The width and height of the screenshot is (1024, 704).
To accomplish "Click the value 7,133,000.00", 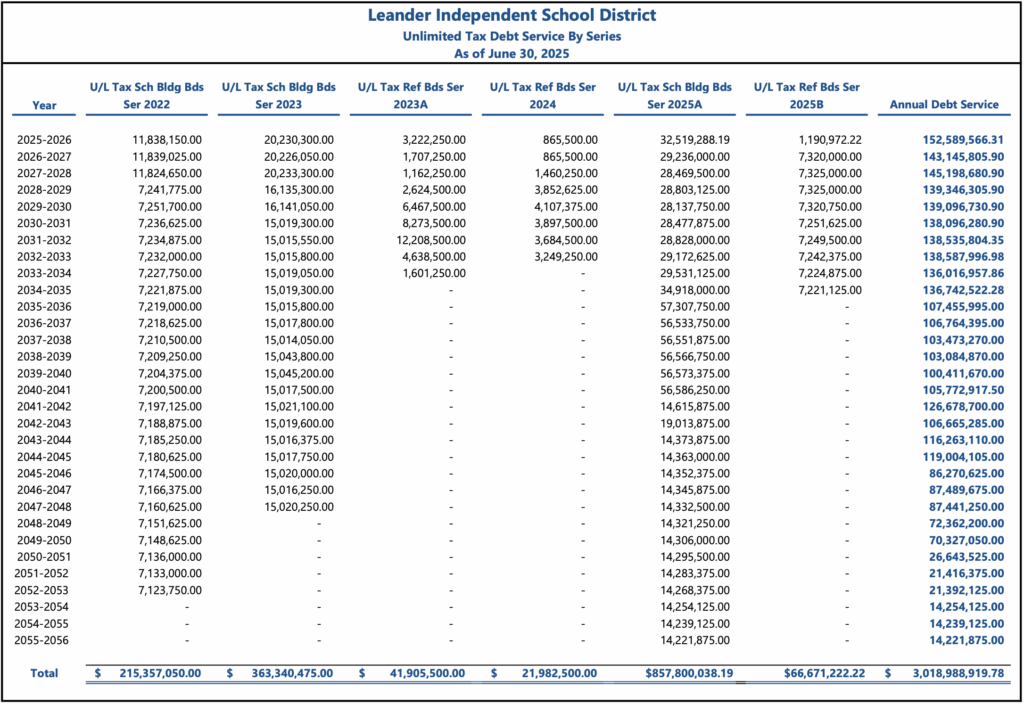I will pos(170,573).
